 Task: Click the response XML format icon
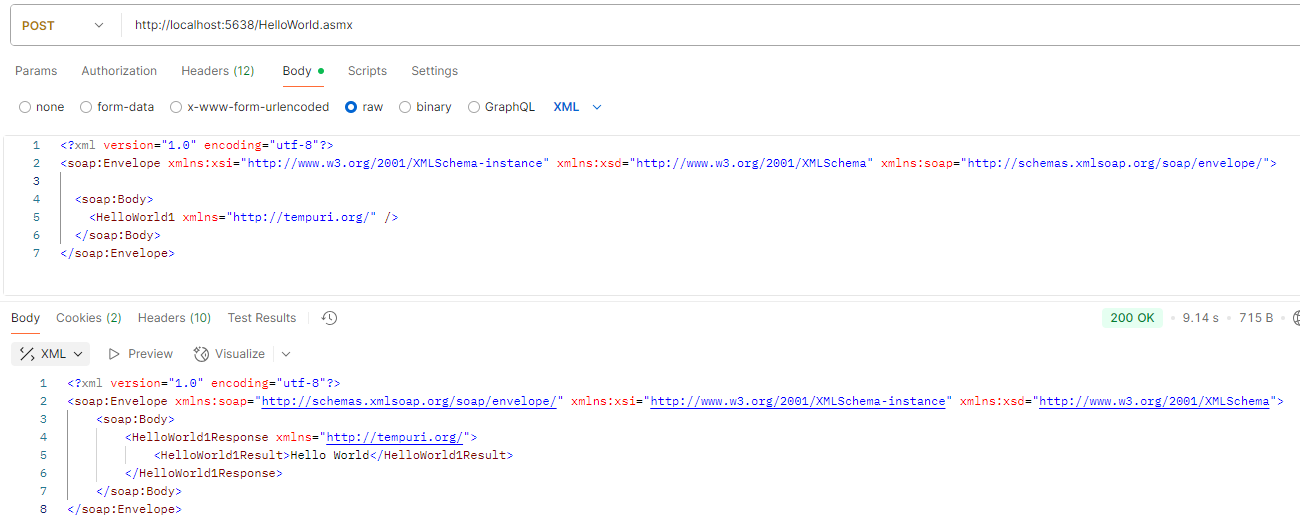point(27,354)
